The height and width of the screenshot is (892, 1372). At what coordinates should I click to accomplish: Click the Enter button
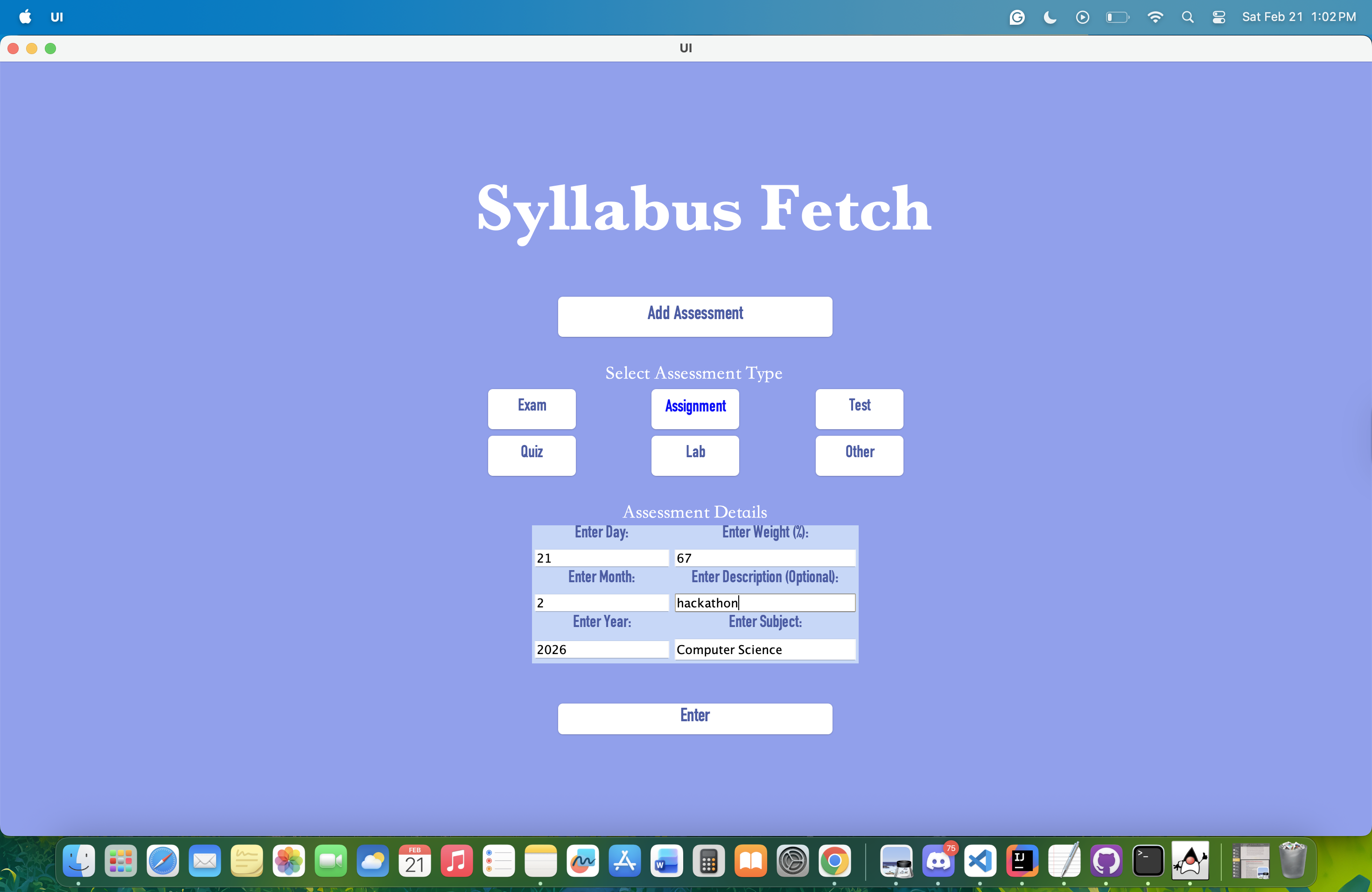[x=695, y=718]
